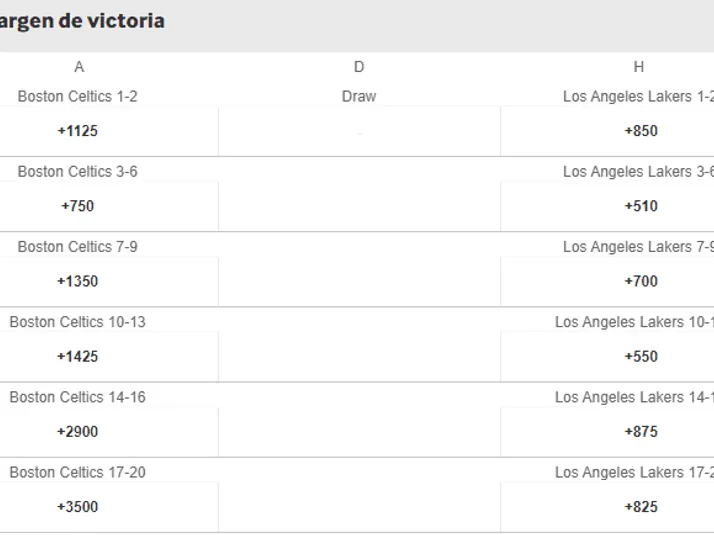Choose Boston Celtics 10-13 odds +1425
The width and height of the screenshot is (714, 535).
(x=78, y=356)
